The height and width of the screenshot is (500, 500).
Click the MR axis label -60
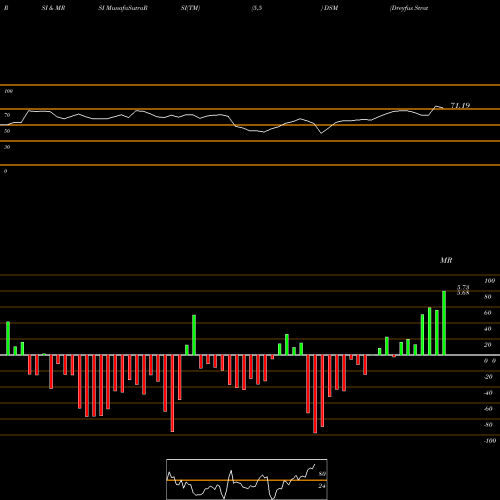[488, 409]
